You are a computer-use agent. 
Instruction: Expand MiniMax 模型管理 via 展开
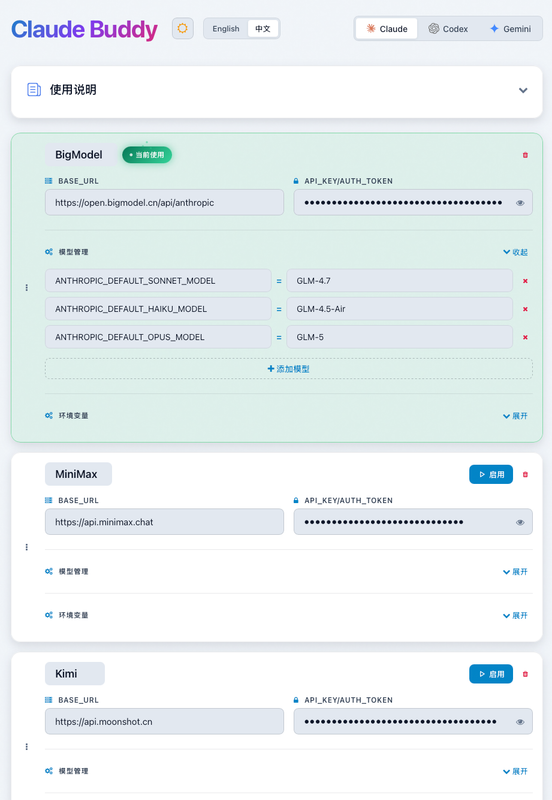[x=515, y=572]
